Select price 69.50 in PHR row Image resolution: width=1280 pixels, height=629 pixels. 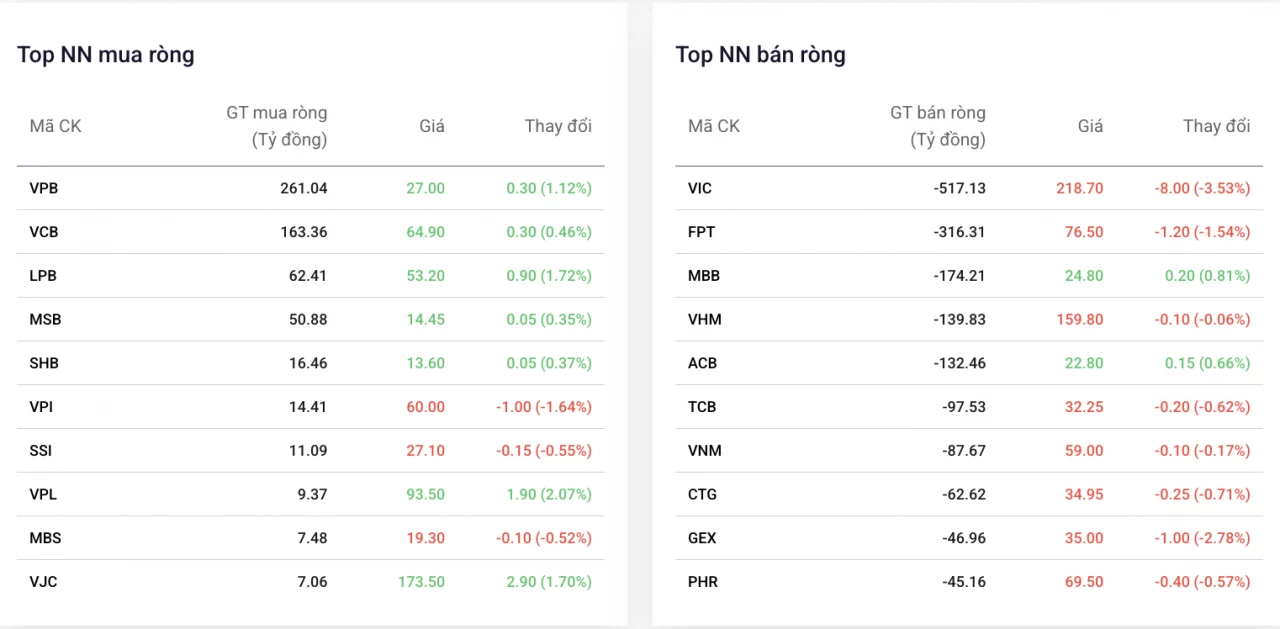point(1084,582)
